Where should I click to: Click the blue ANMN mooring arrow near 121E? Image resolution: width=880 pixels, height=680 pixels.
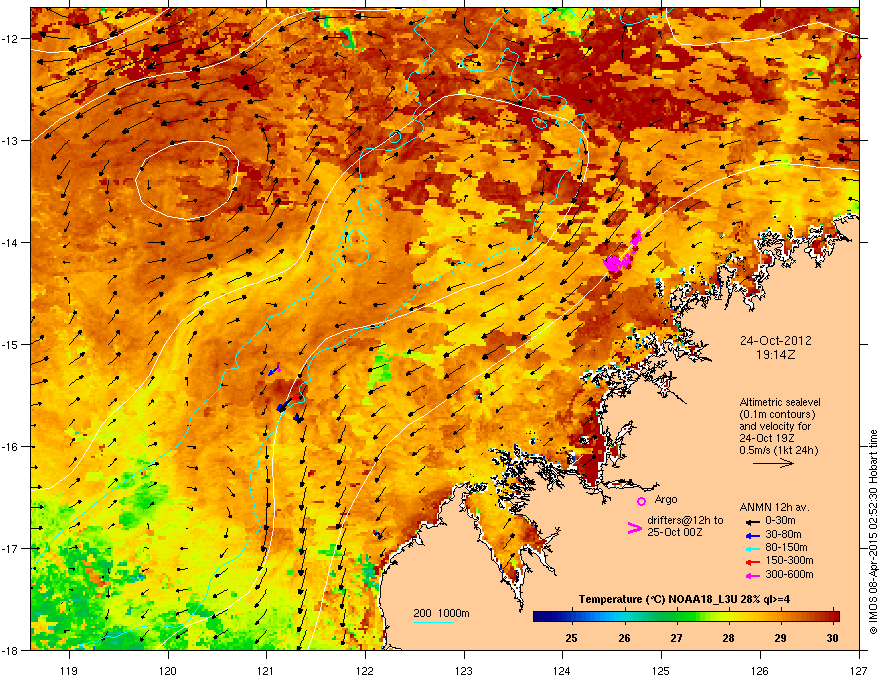pyautogui.click(x=274, y=370)
